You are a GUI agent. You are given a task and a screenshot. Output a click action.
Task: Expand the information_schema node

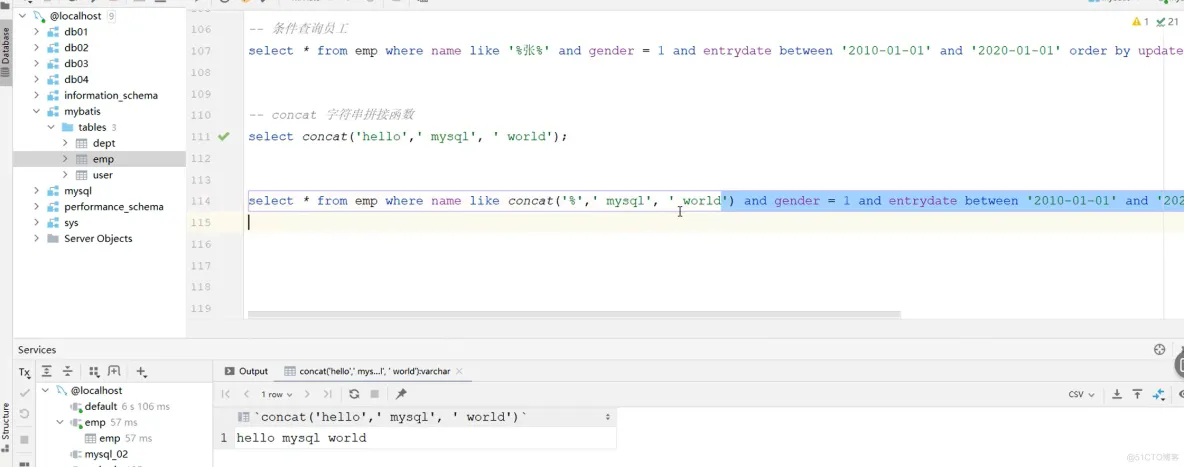coord(36,95)
